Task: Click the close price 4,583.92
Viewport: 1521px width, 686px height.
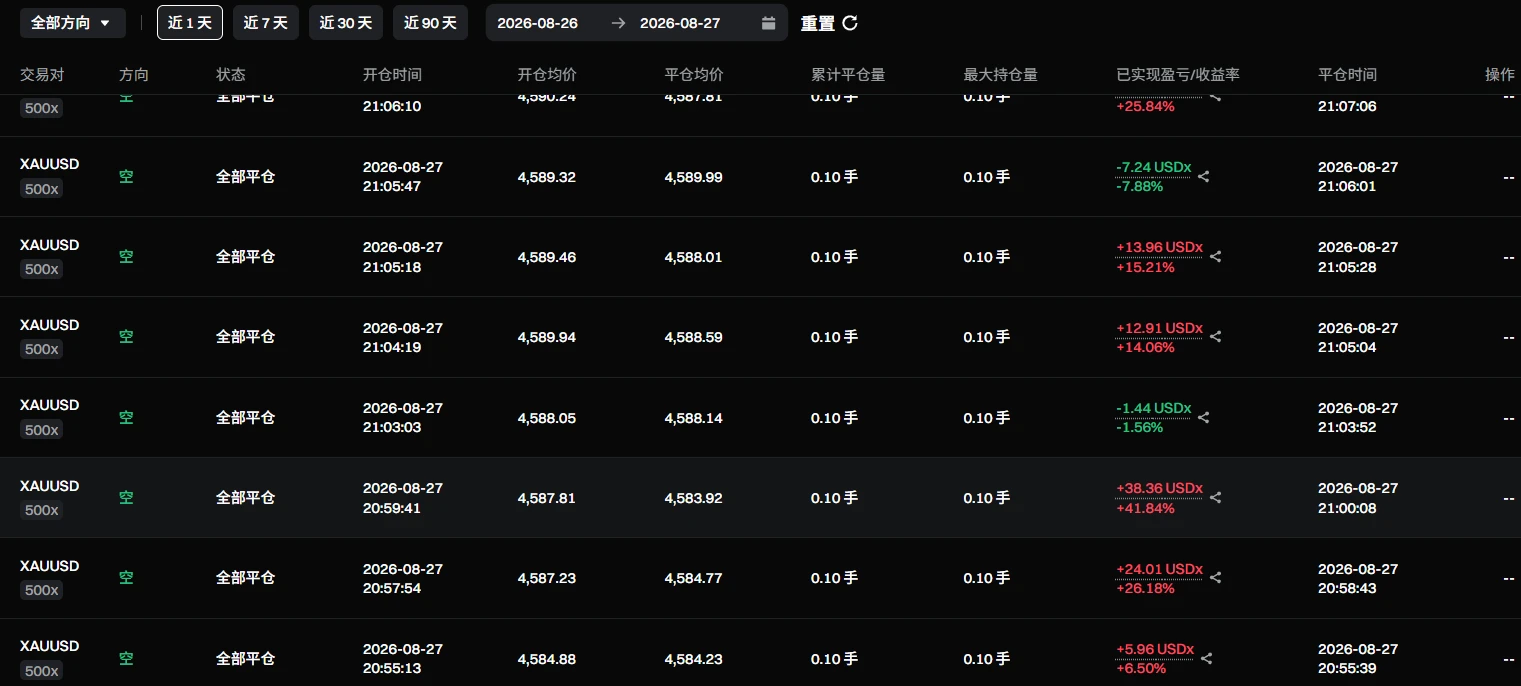Action: coord(693,498)
